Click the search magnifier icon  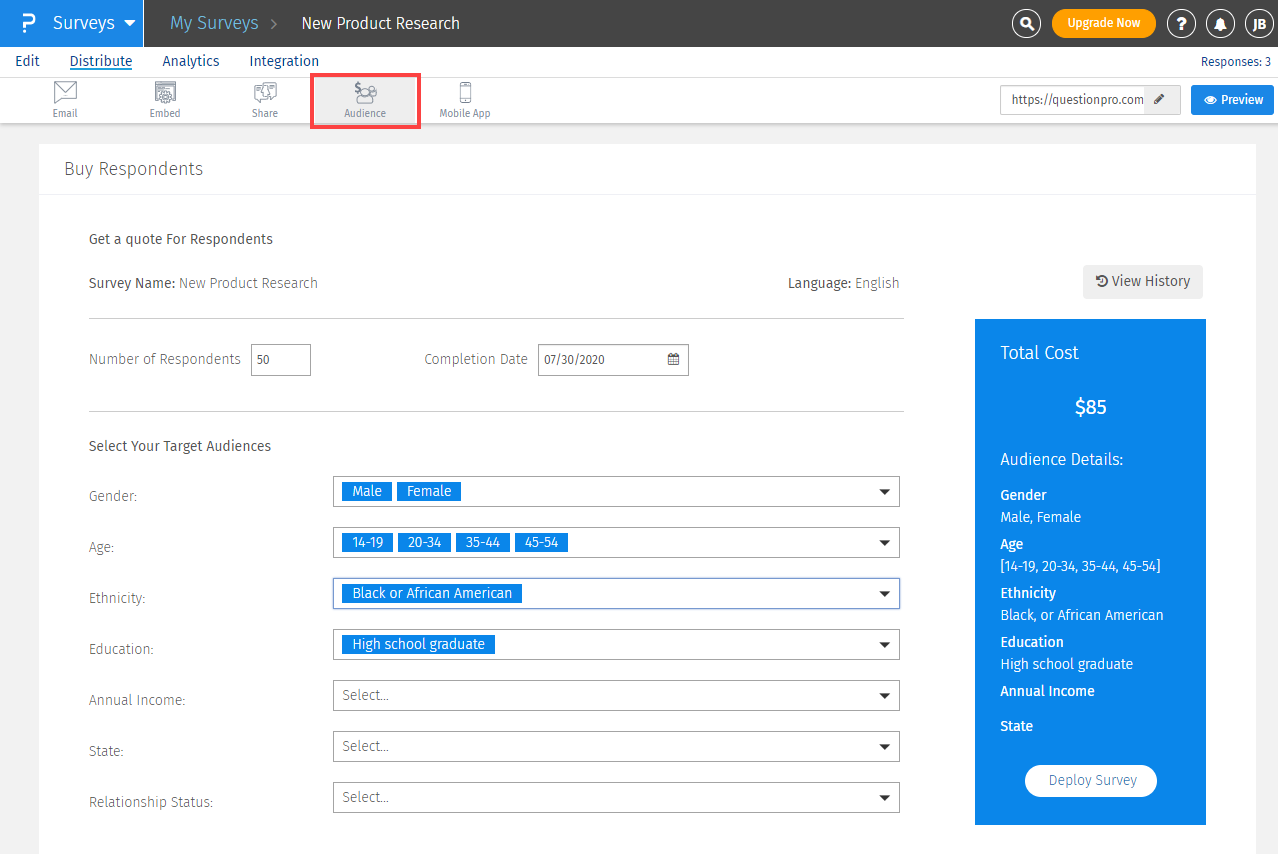point(1026,23)
